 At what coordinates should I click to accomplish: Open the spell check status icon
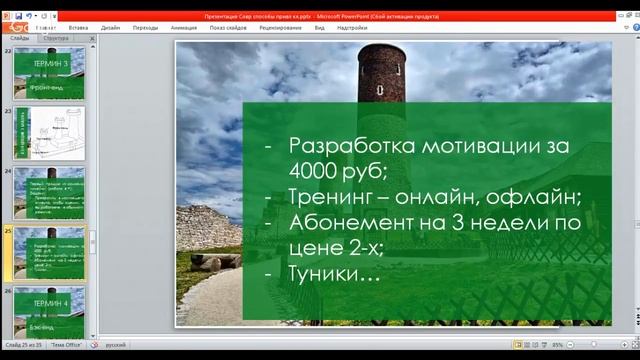pyautogui.click(x=95, y=345)
